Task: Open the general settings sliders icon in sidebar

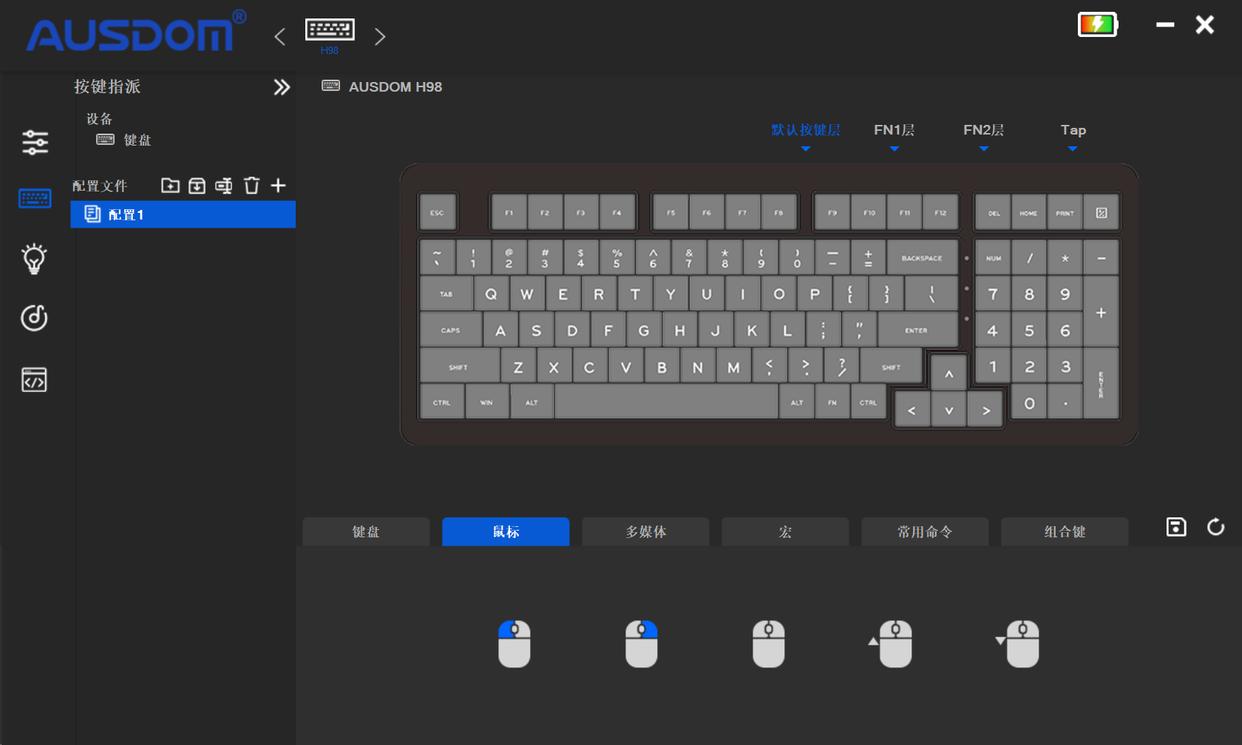Action: (x=35, y=142)
